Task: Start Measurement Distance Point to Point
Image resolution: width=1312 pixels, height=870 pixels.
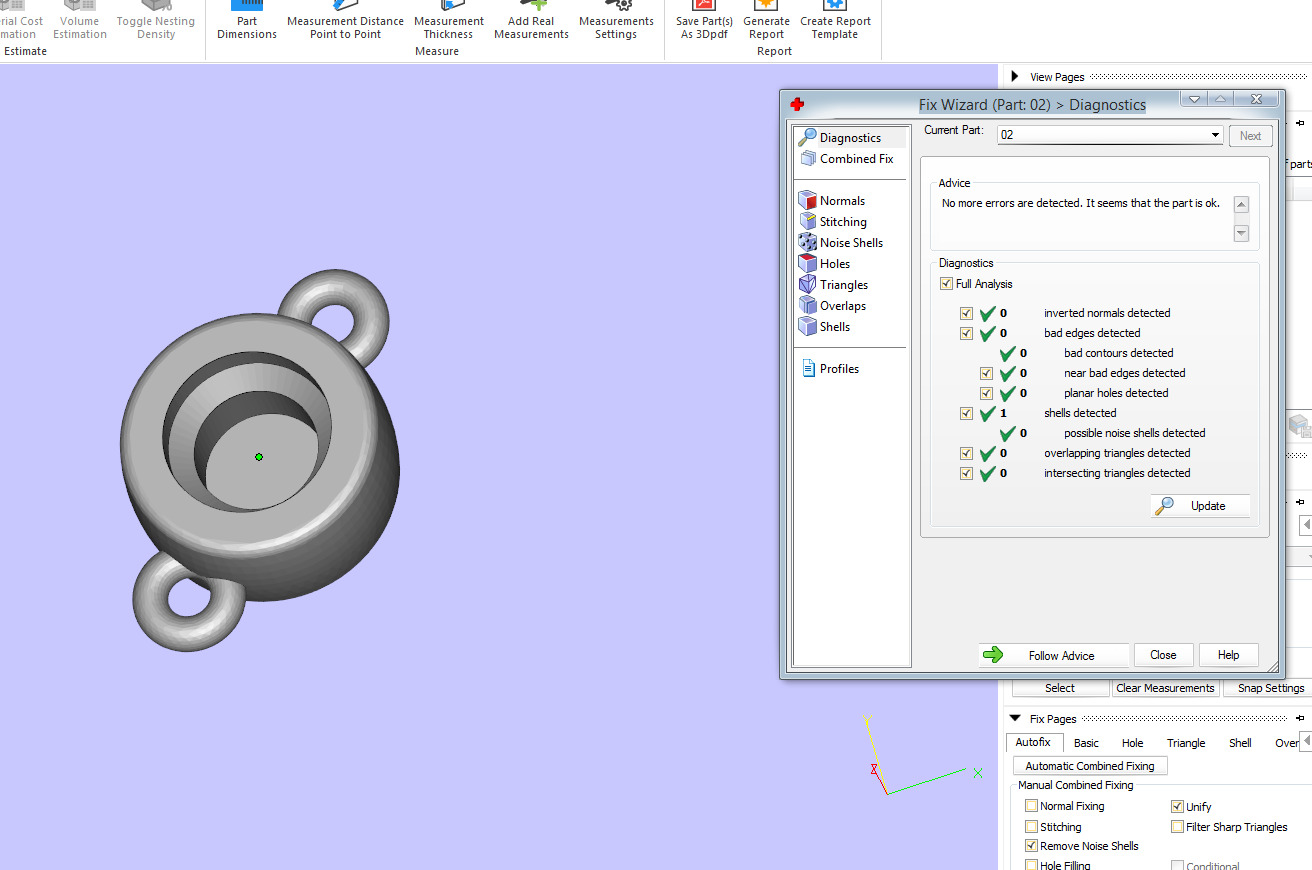Action: click(x=345, y=21)
